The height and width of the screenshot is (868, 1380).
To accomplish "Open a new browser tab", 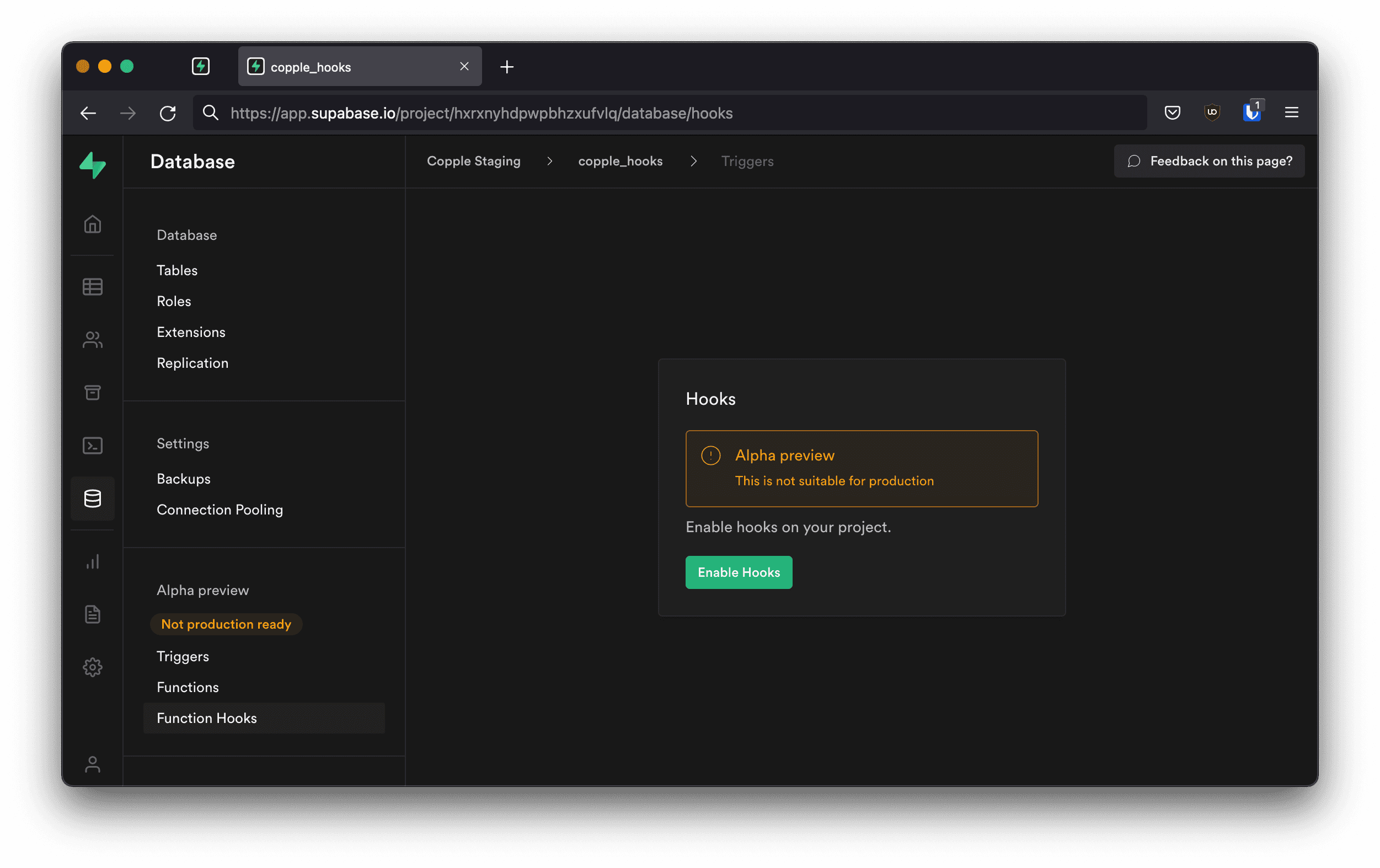I will (x=507, y=67).
